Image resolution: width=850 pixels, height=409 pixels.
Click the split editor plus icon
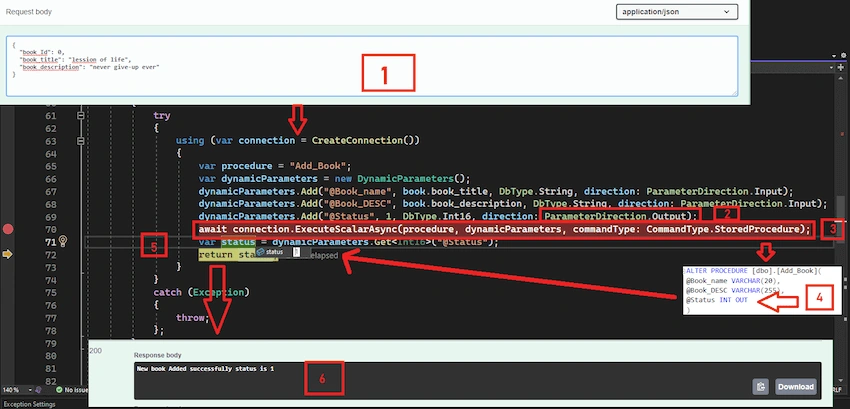coord(843,67)
